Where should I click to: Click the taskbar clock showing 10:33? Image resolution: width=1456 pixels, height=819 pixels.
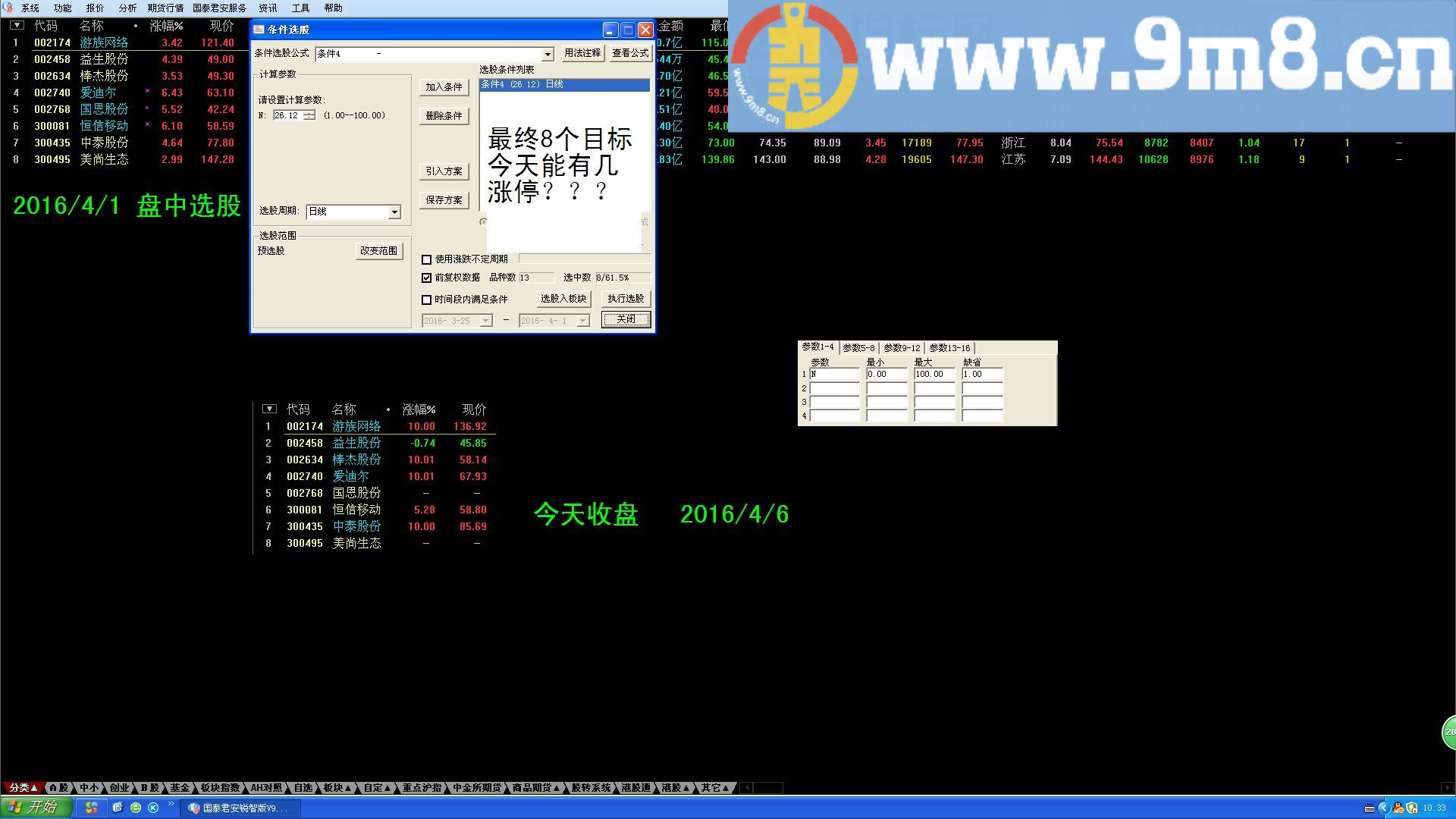(x=1435, y=808)
